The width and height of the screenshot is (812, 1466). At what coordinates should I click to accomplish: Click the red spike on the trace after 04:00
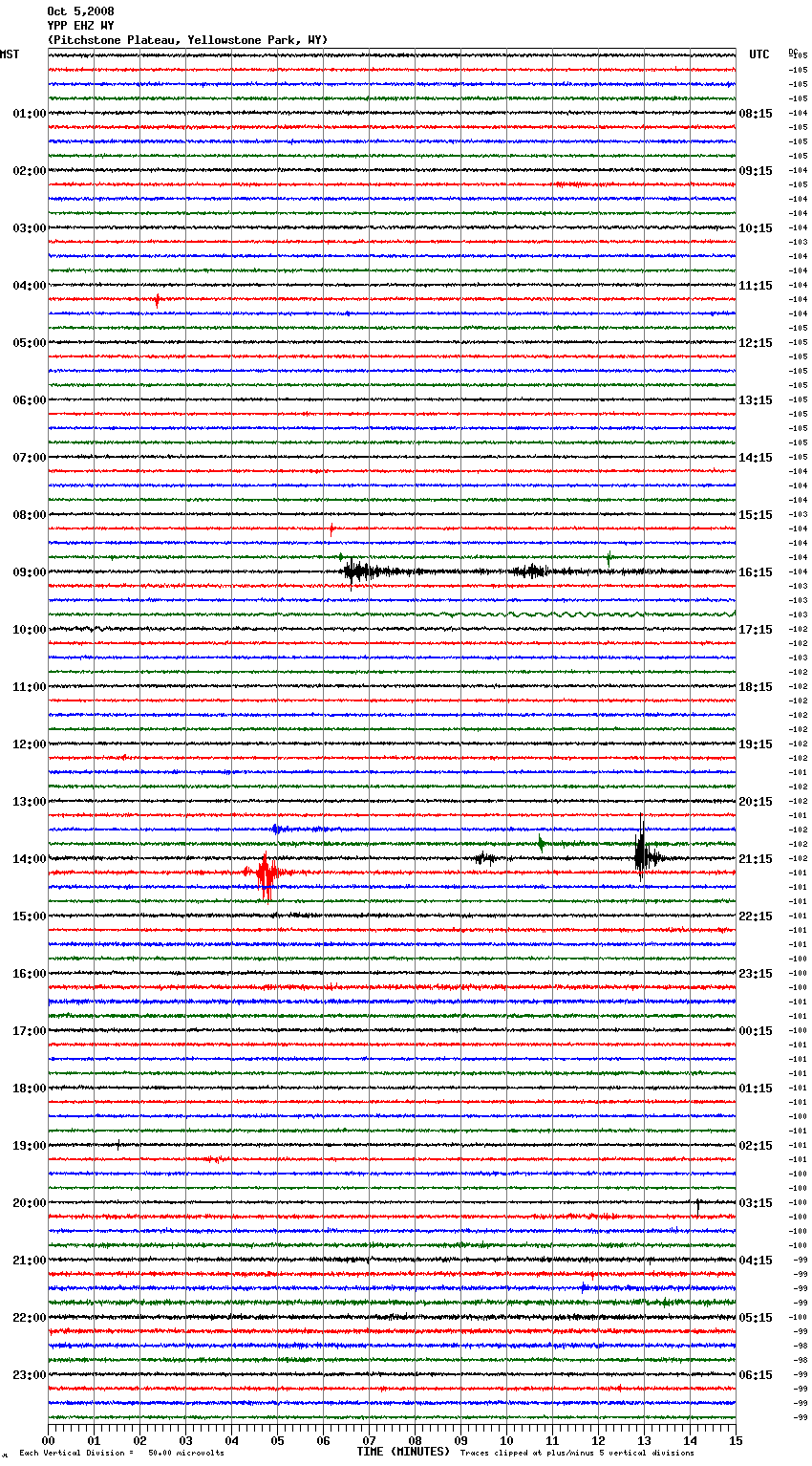[157, 300]
